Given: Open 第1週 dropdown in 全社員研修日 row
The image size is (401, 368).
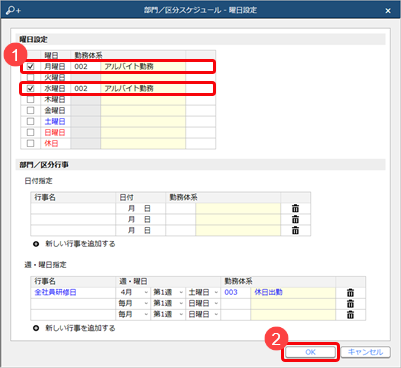Looking at the screenshot, I should (x=168, y=293).
